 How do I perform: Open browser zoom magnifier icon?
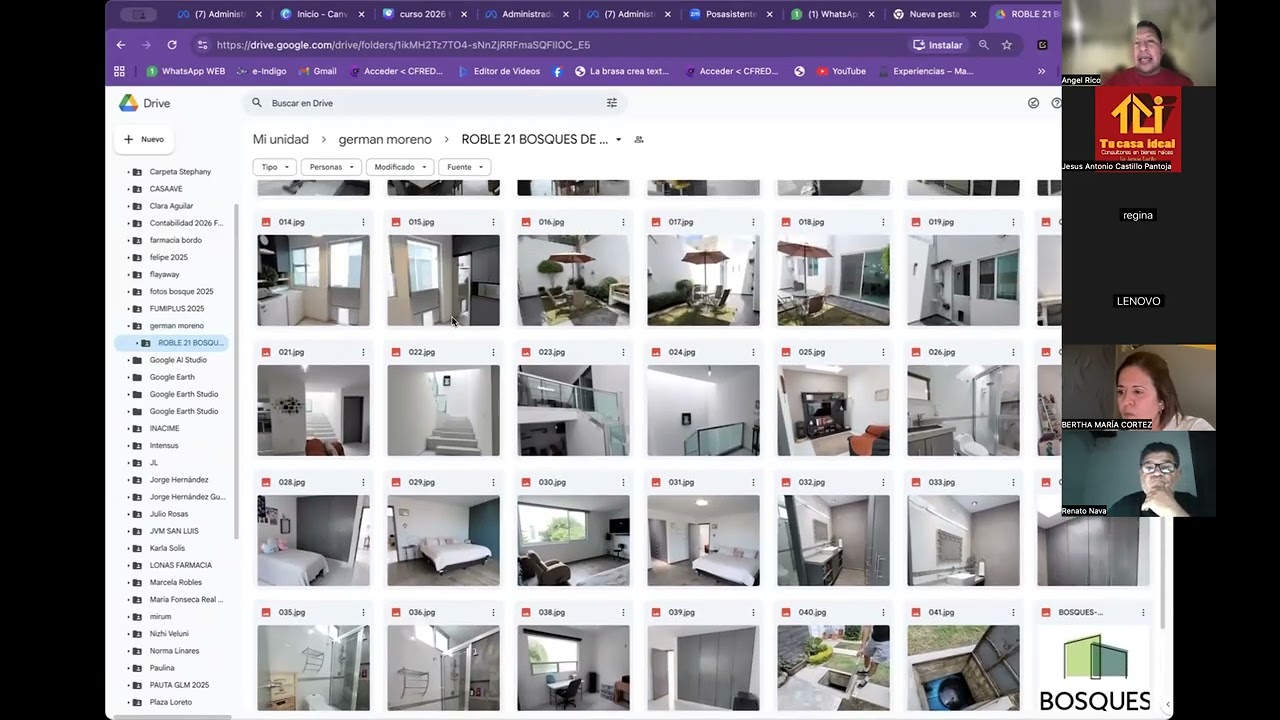983,45
